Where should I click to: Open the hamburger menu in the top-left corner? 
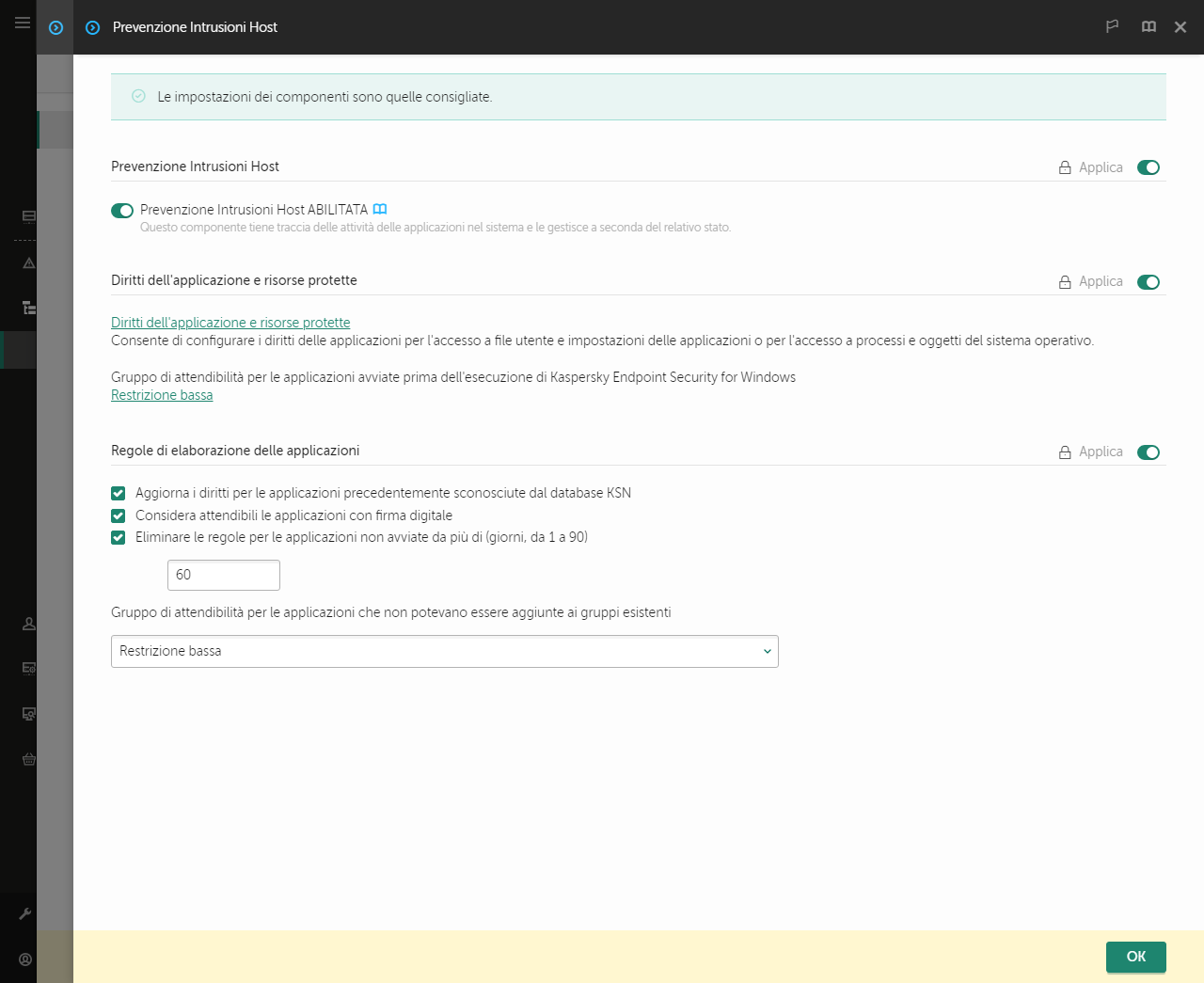pyautogui.click(x=22, y=23)
